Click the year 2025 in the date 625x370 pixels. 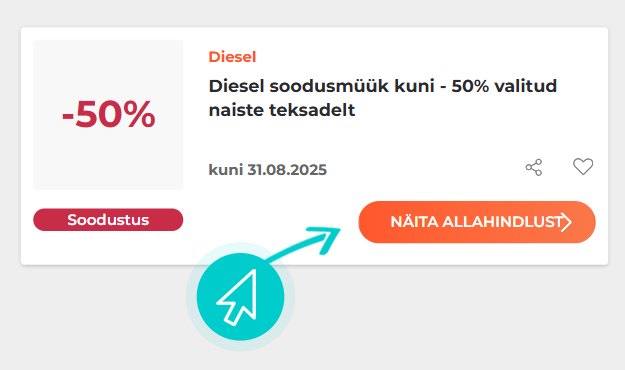307,170
